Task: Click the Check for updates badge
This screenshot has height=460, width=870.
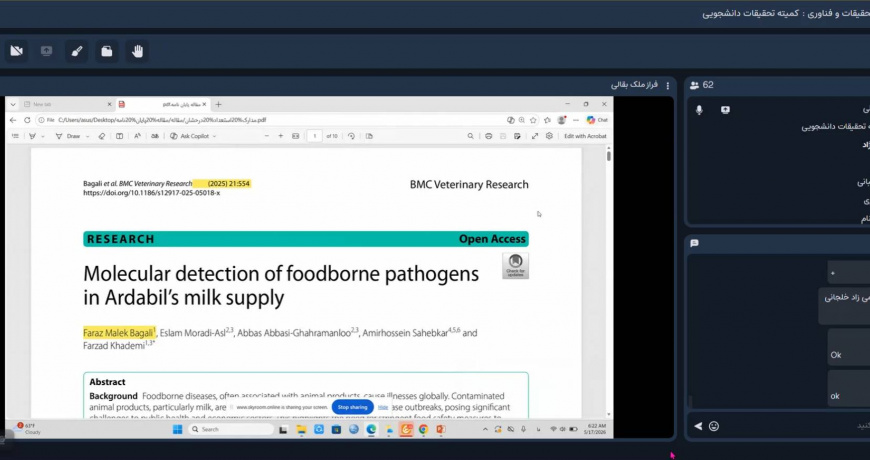Action: click(x=515, y=266)
